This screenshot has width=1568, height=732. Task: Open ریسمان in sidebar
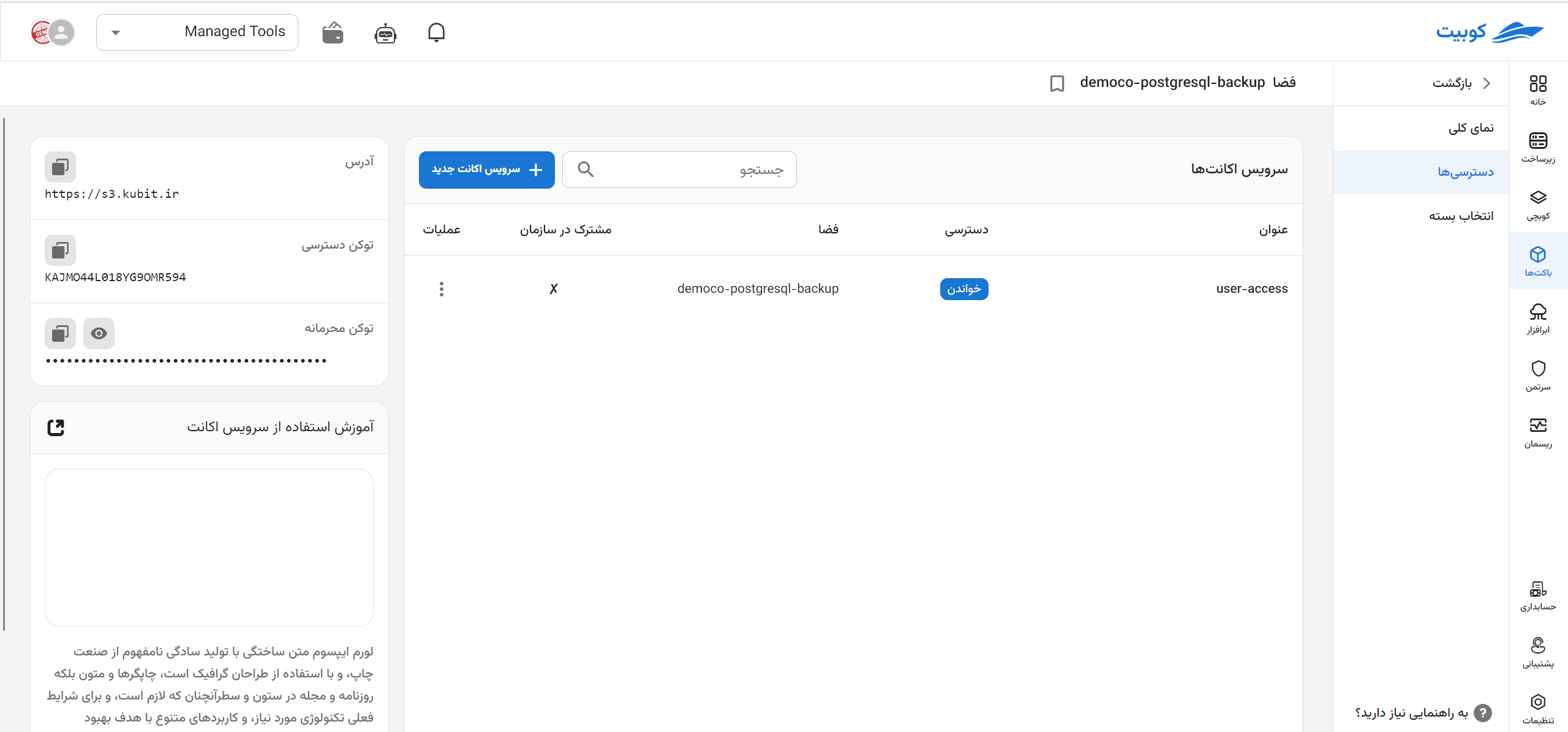[x=1538, y=432]
